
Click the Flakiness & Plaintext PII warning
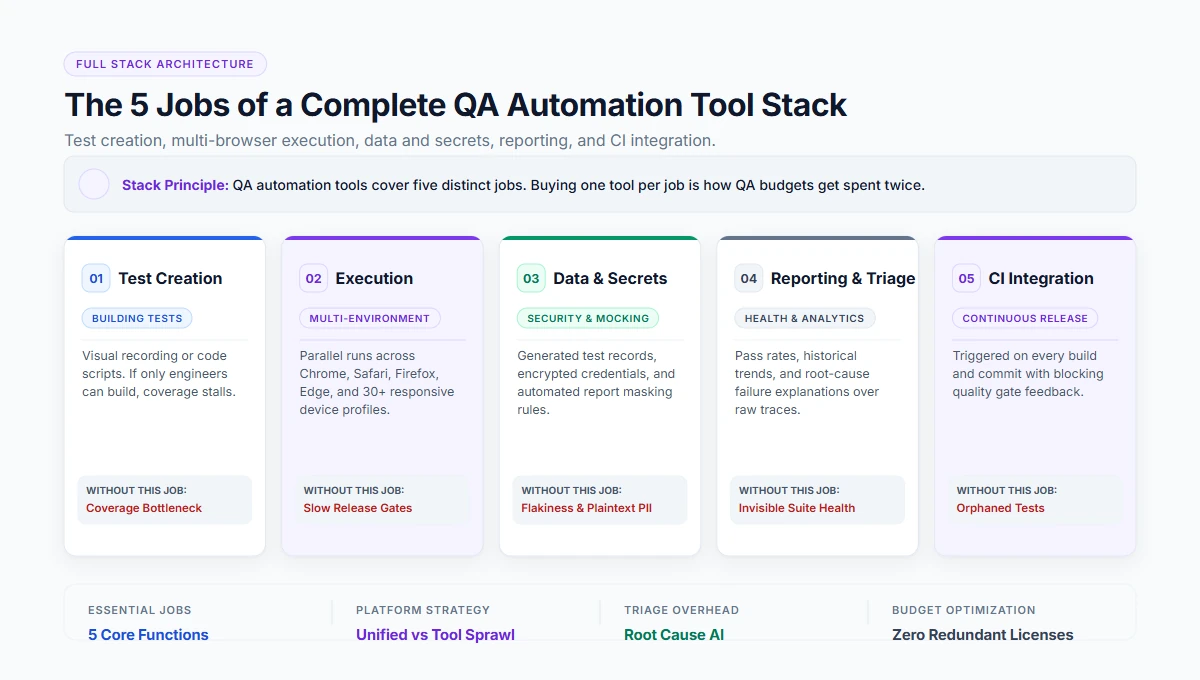click(586, 508)
